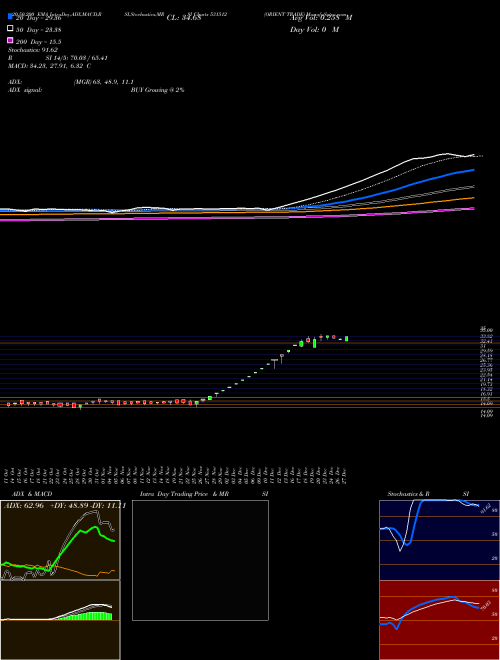
Task: Select the RSI 14/3 '70.63 / 65.41' reading
Action: pyautogui.click(x=88, y=58)
